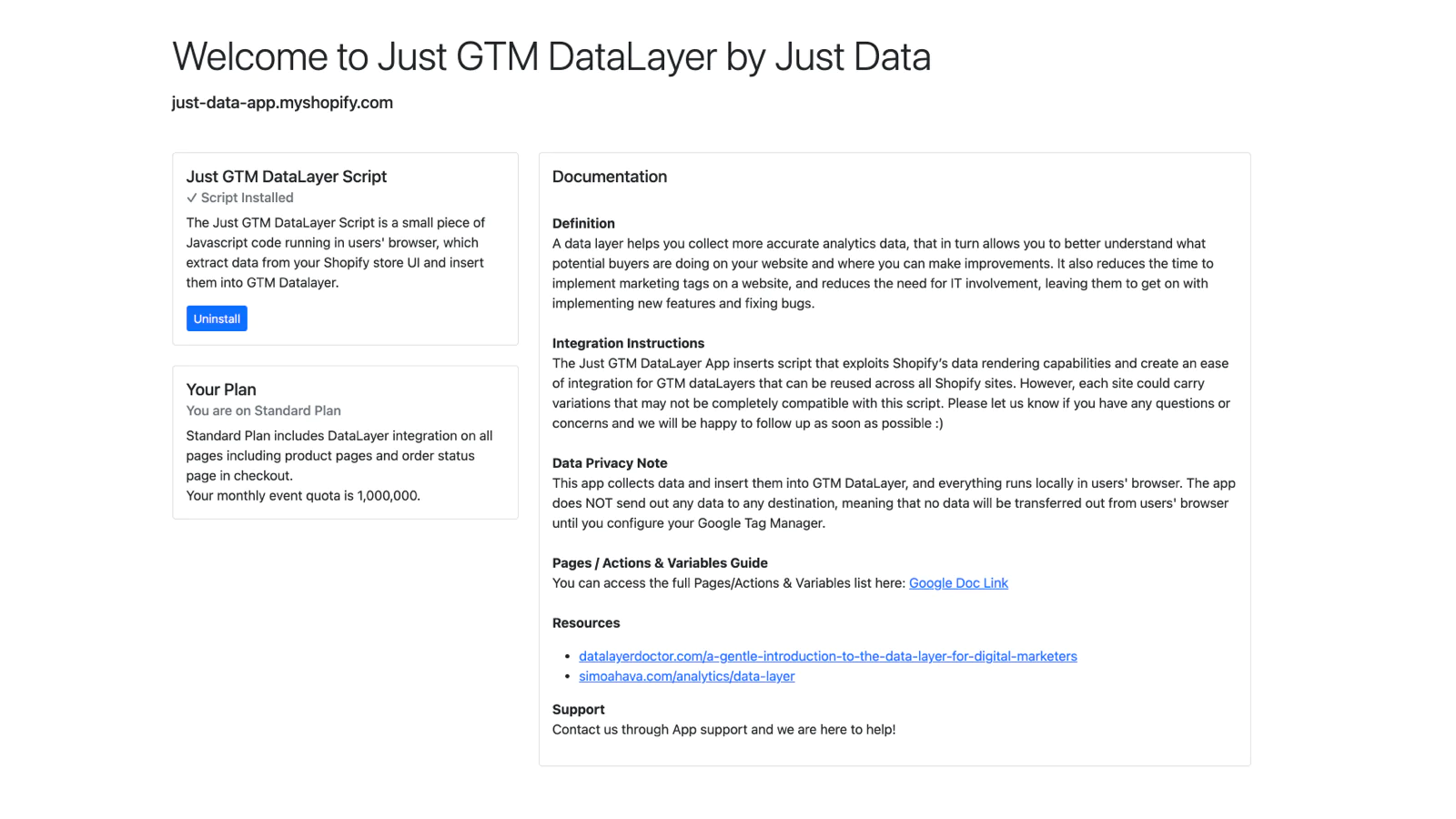Click the monthly event quota text

(303, 496)
